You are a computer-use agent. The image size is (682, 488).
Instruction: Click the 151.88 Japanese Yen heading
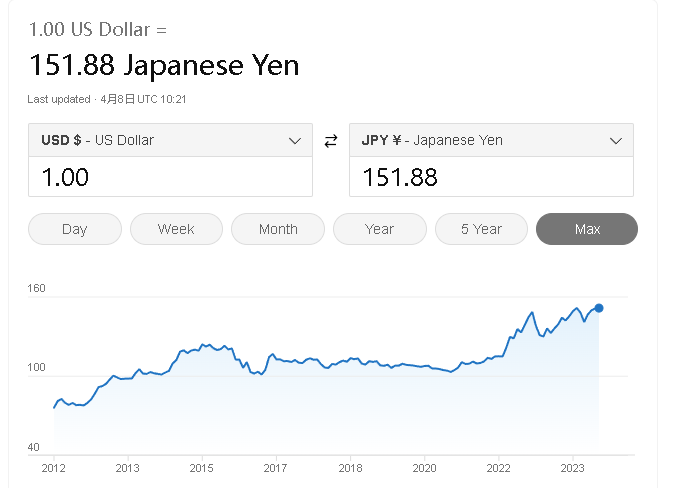164,66
